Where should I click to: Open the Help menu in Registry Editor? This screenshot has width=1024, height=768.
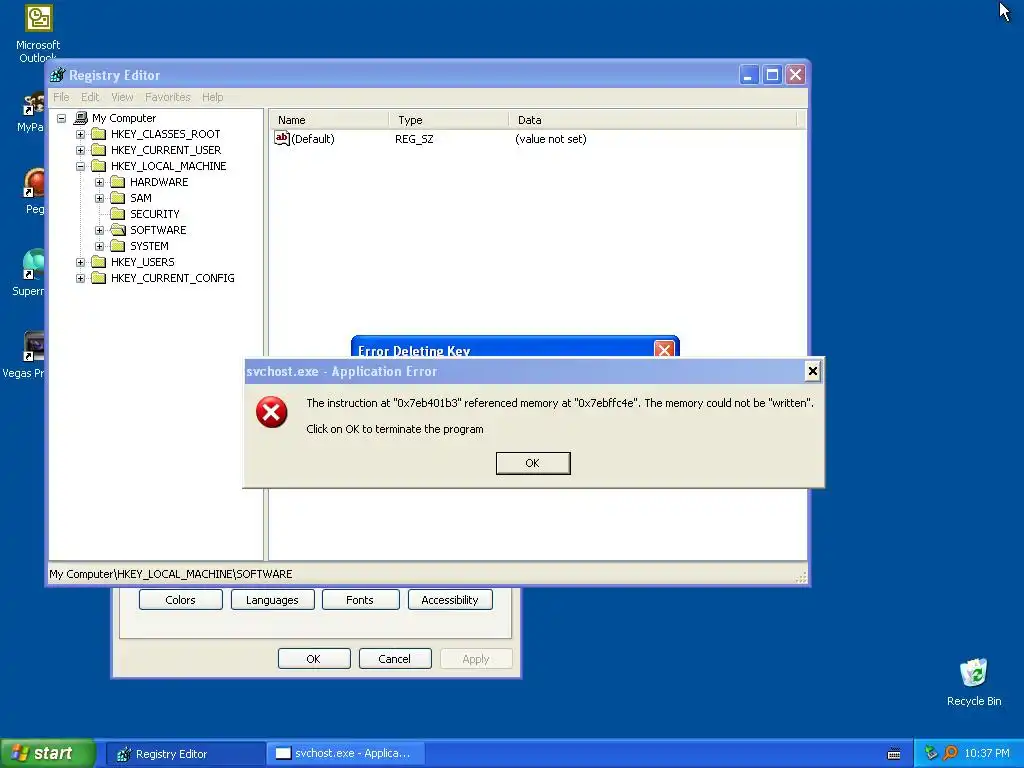[212, 97]
